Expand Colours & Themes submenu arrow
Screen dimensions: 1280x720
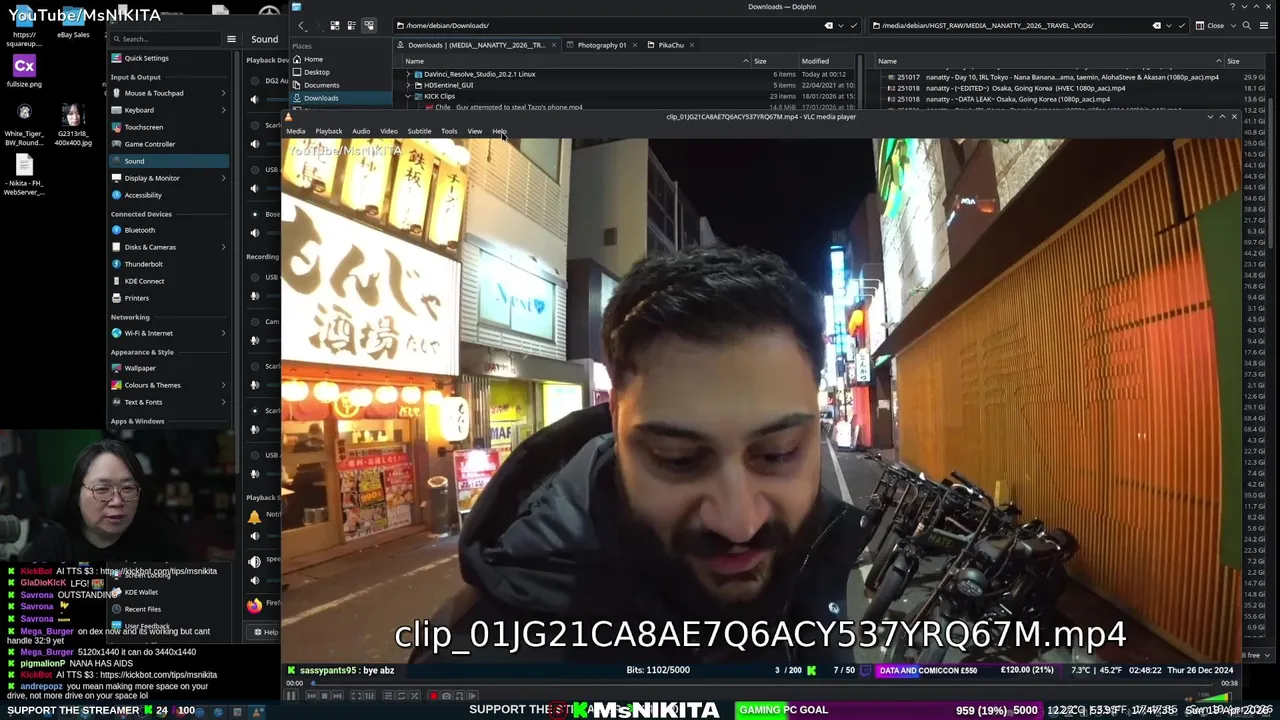point(223,385)
